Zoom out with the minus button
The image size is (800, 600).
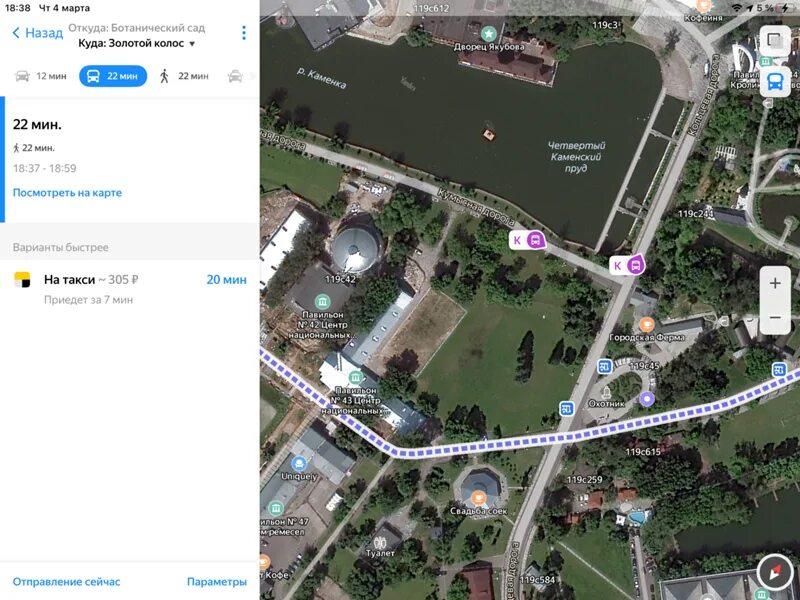click(x=775, y=317)
